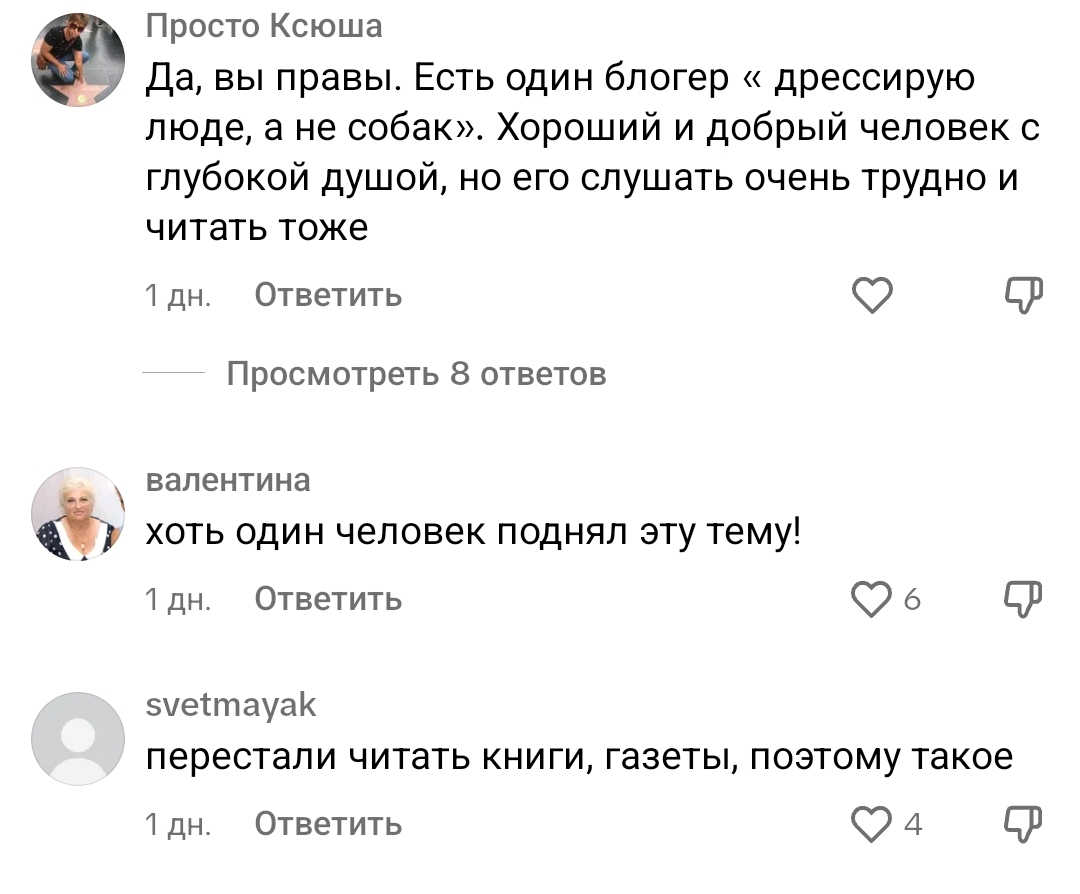Reply to svetmayak's comment
Screen dimensions: 1080x894
click(328, 823)
